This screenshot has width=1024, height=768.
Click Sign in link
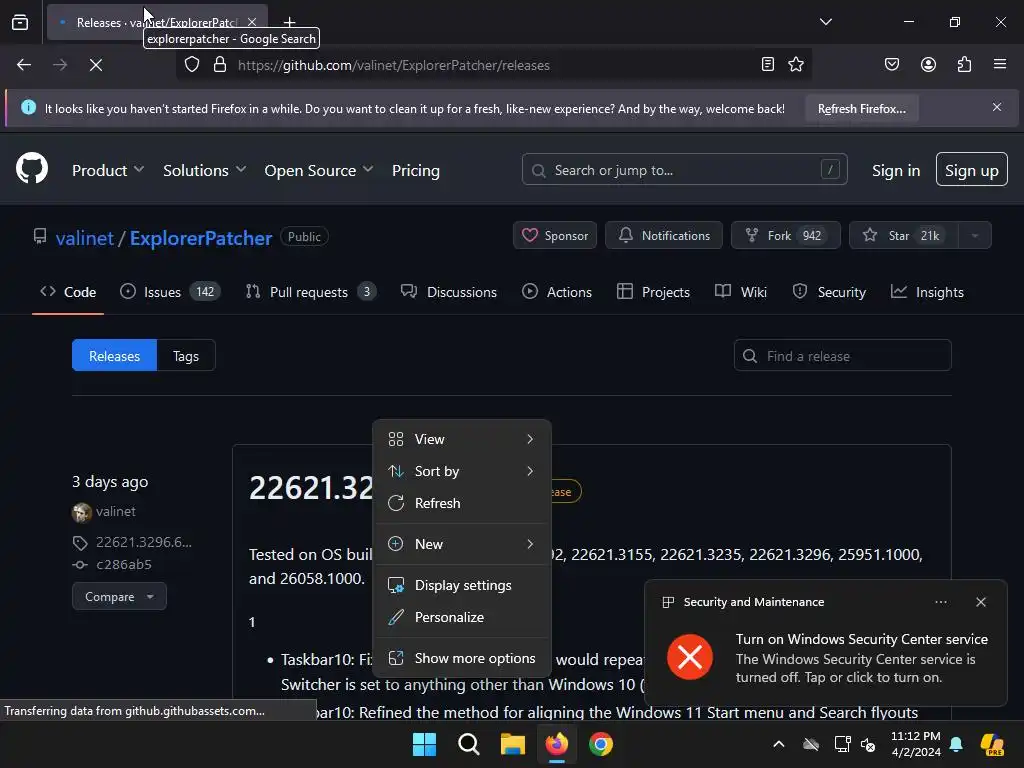tap(895, 170)
